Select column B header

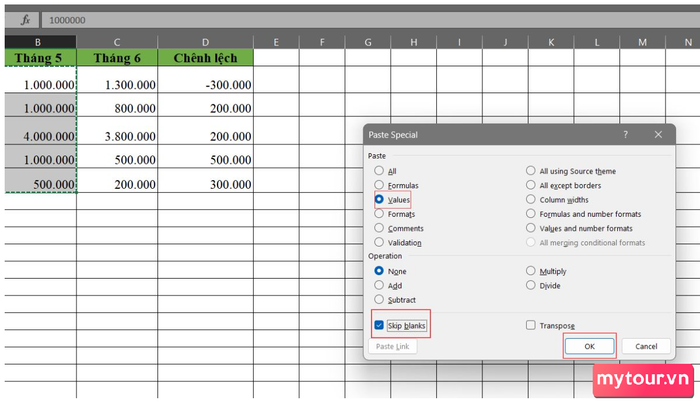40,42
